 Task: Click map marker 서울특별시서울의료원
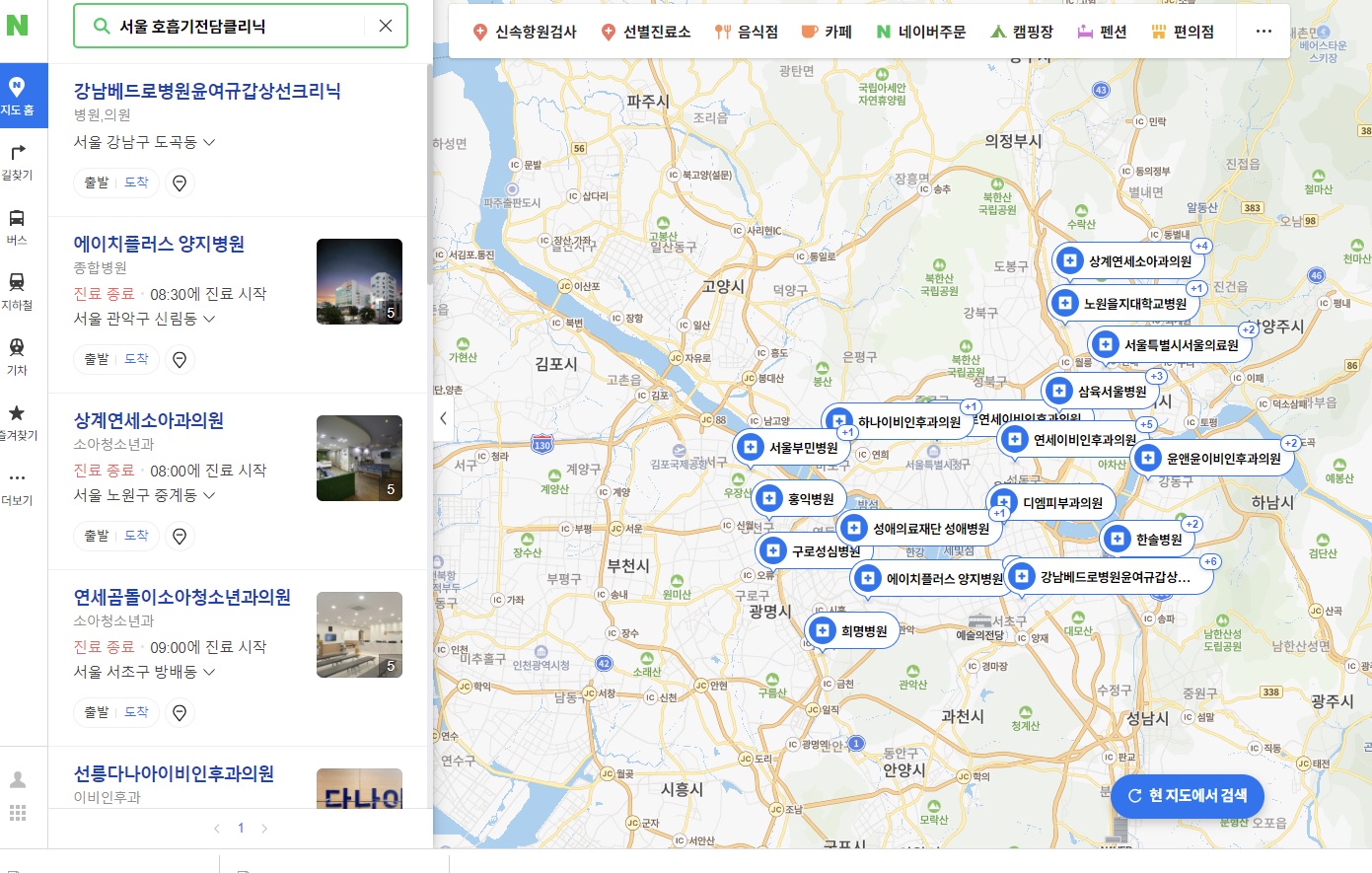pos(1170,345)
